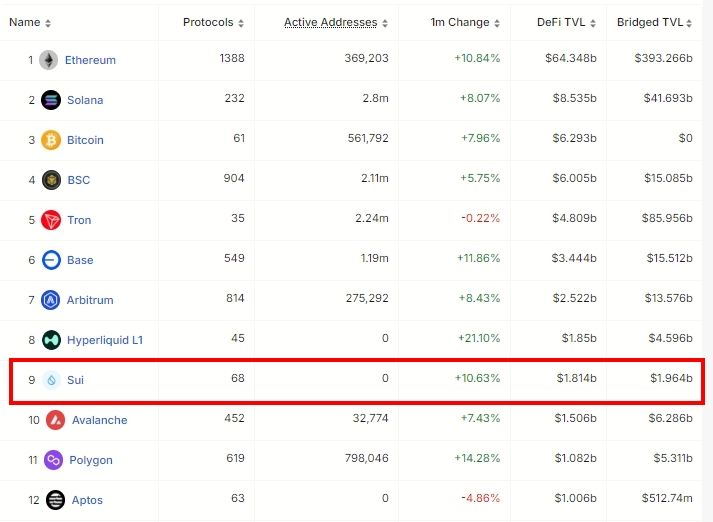Open the Aptos chain link

click(86, 500)
